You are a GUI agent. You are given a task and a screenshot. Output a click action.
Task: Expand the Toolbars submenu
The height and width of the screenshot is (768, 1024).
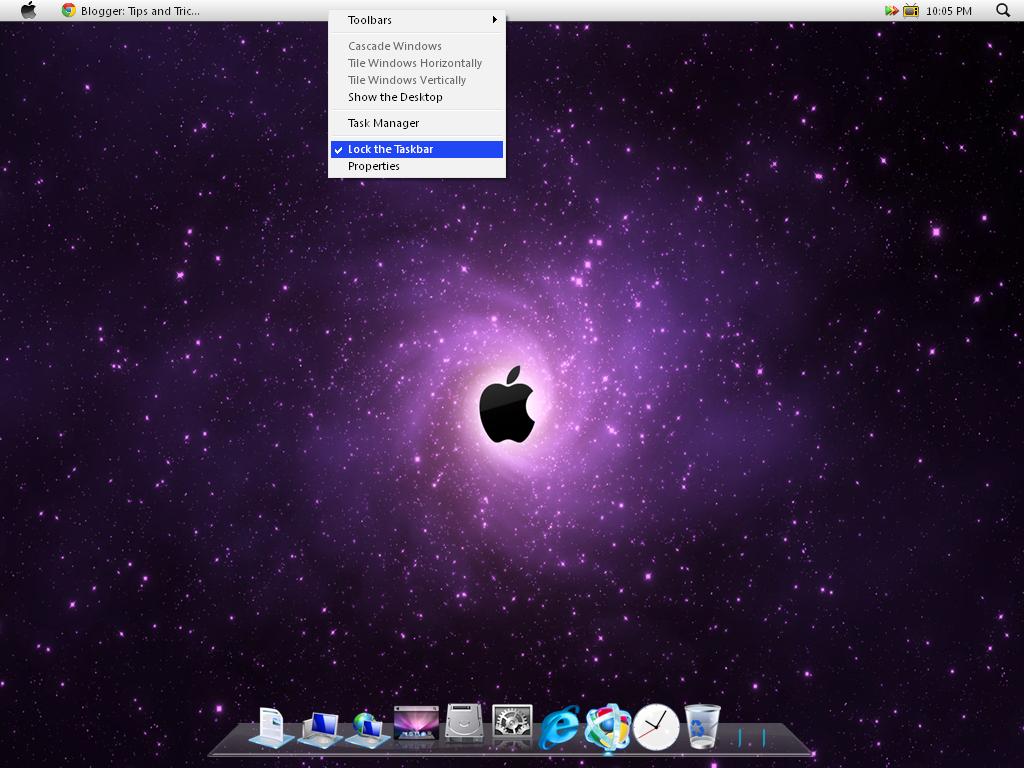point(370,19)
